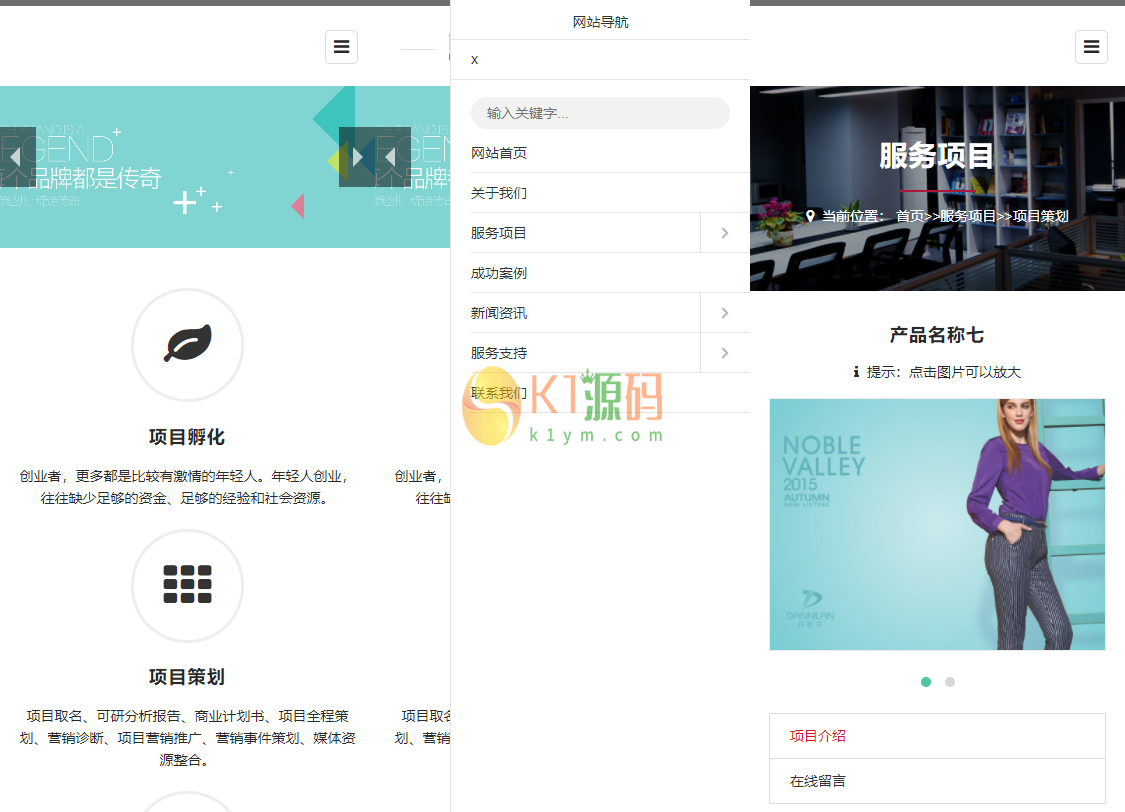The image size is (1125, 812).
Task: Click the 提示：点击图片可以放大 hint text
Action: (x=943, y=372)
